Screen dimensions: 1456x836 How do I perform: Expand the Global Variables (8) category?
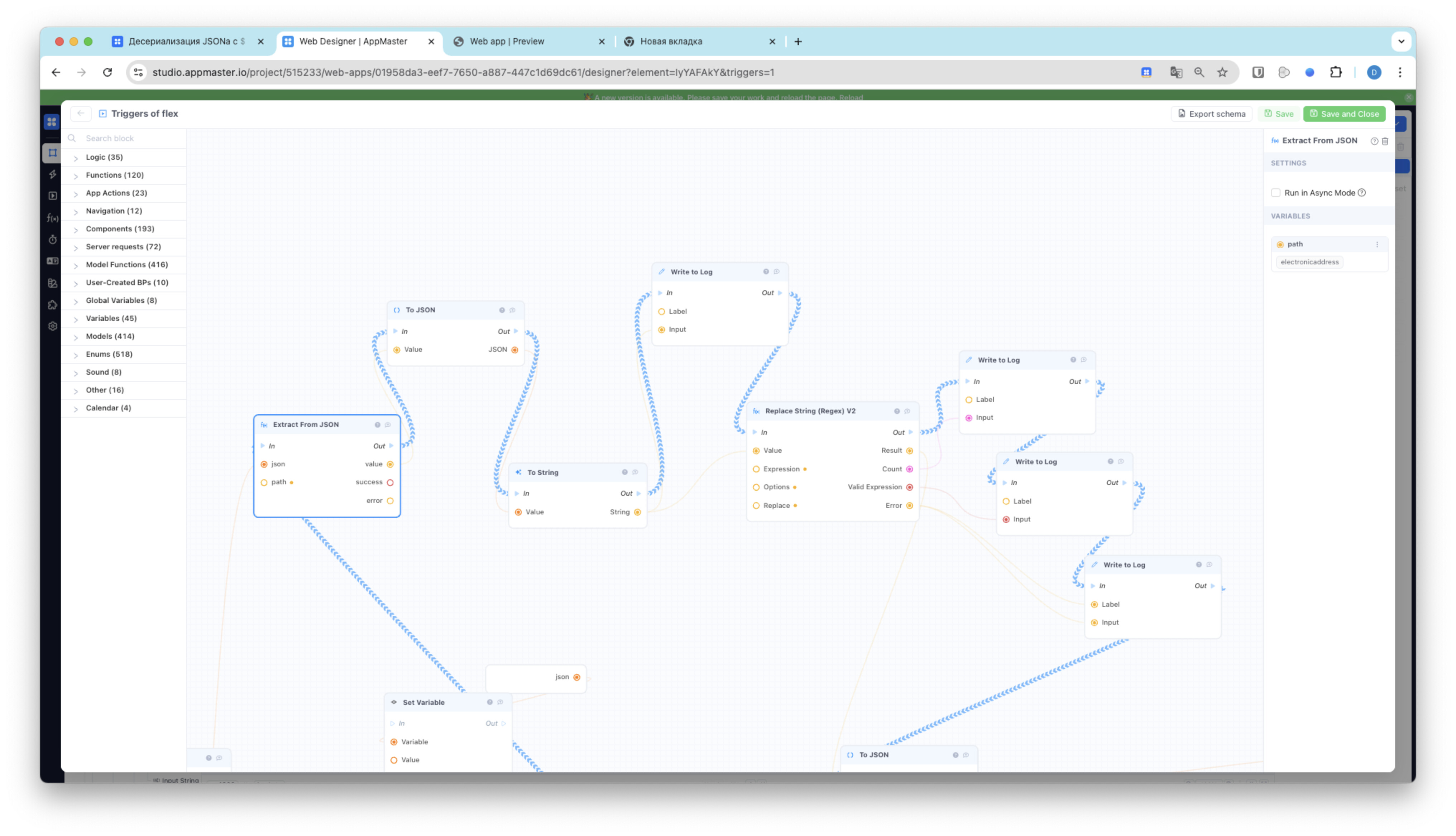tap(124, 300)
